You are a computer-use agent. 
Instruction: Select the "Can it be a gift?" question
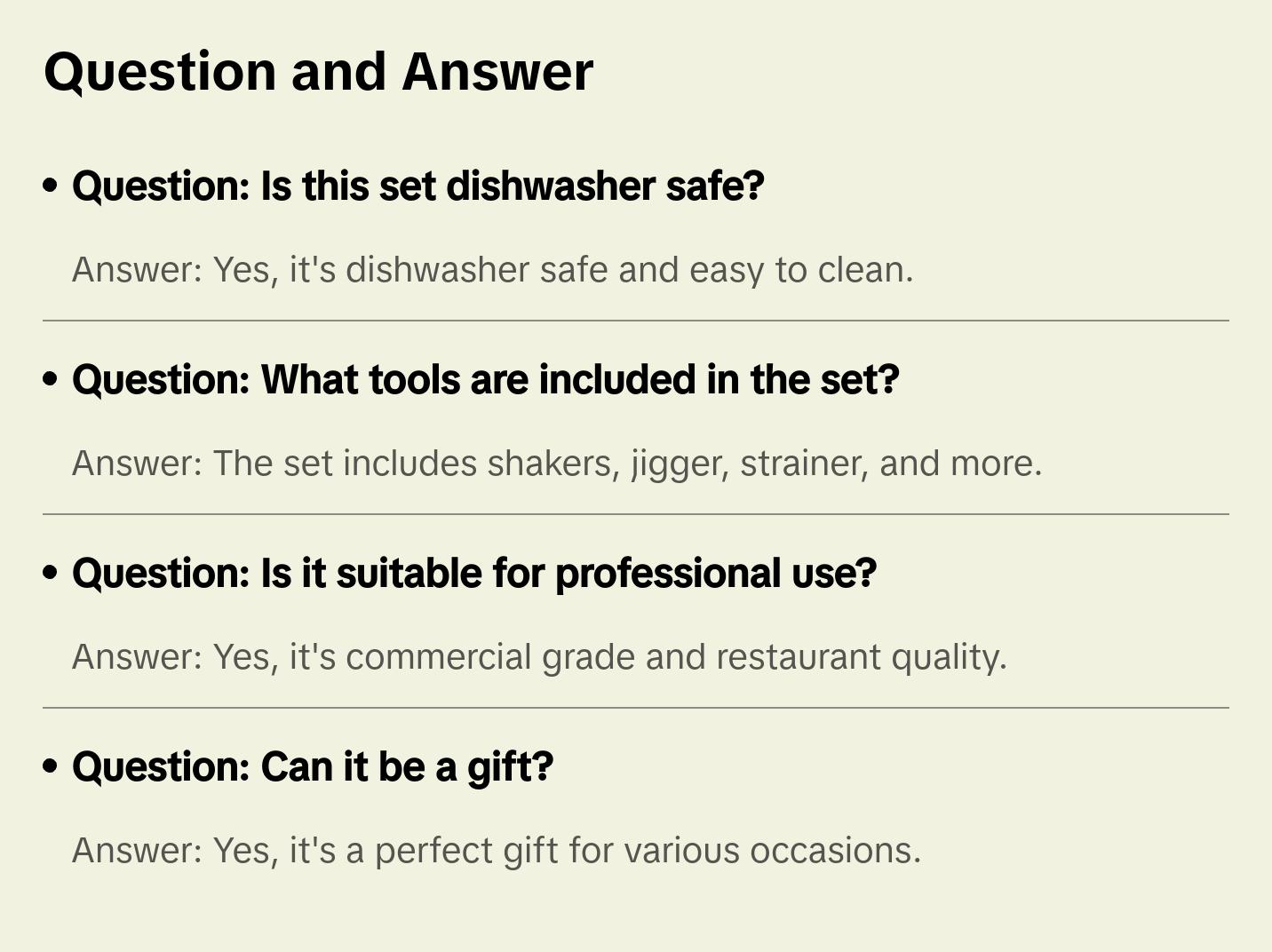[x=313, y=767]
